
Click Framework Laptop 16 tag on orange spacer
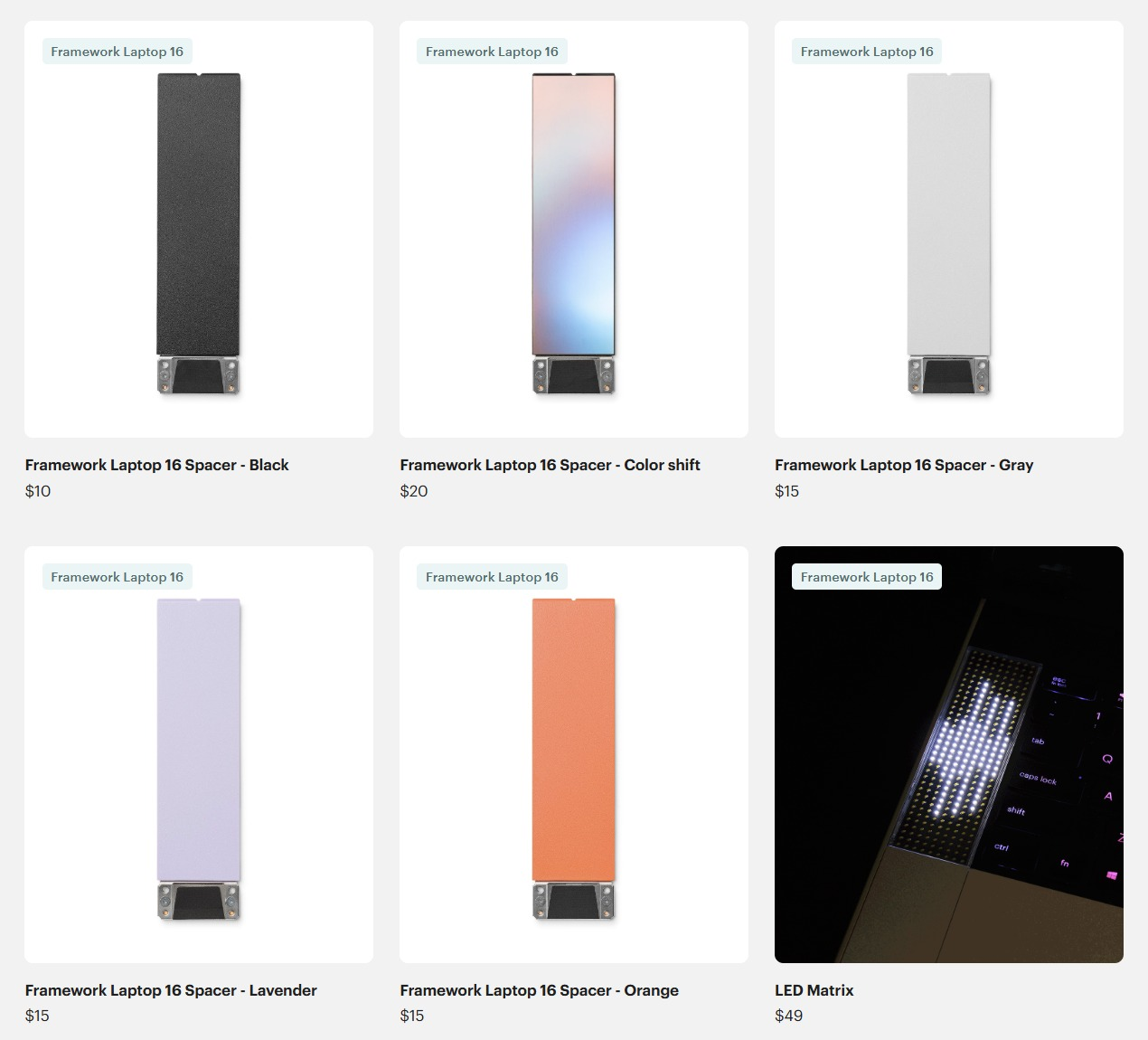click(x=493, y=577)
